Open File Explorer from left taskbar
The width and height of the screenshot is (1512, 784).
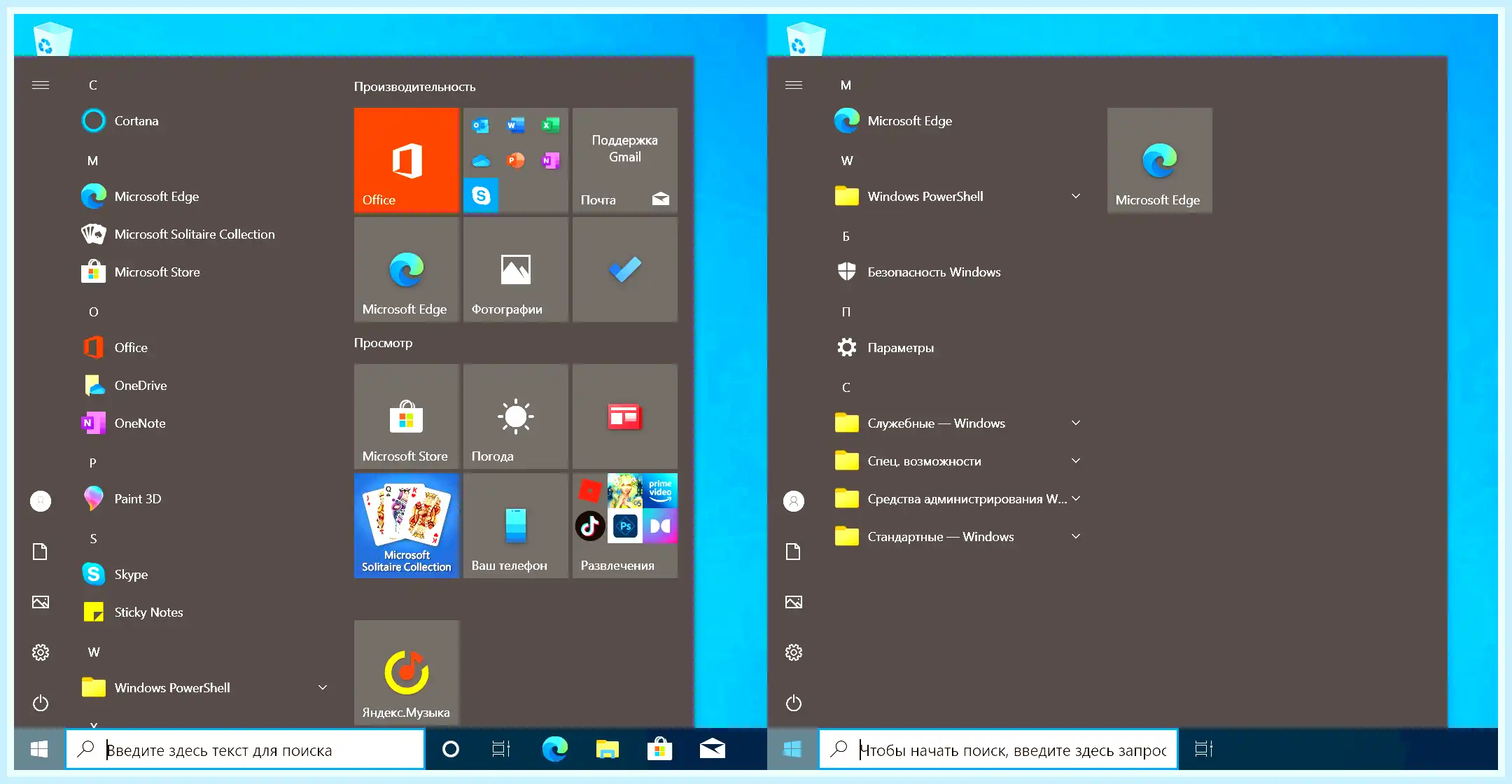click(x=608, y=750)
